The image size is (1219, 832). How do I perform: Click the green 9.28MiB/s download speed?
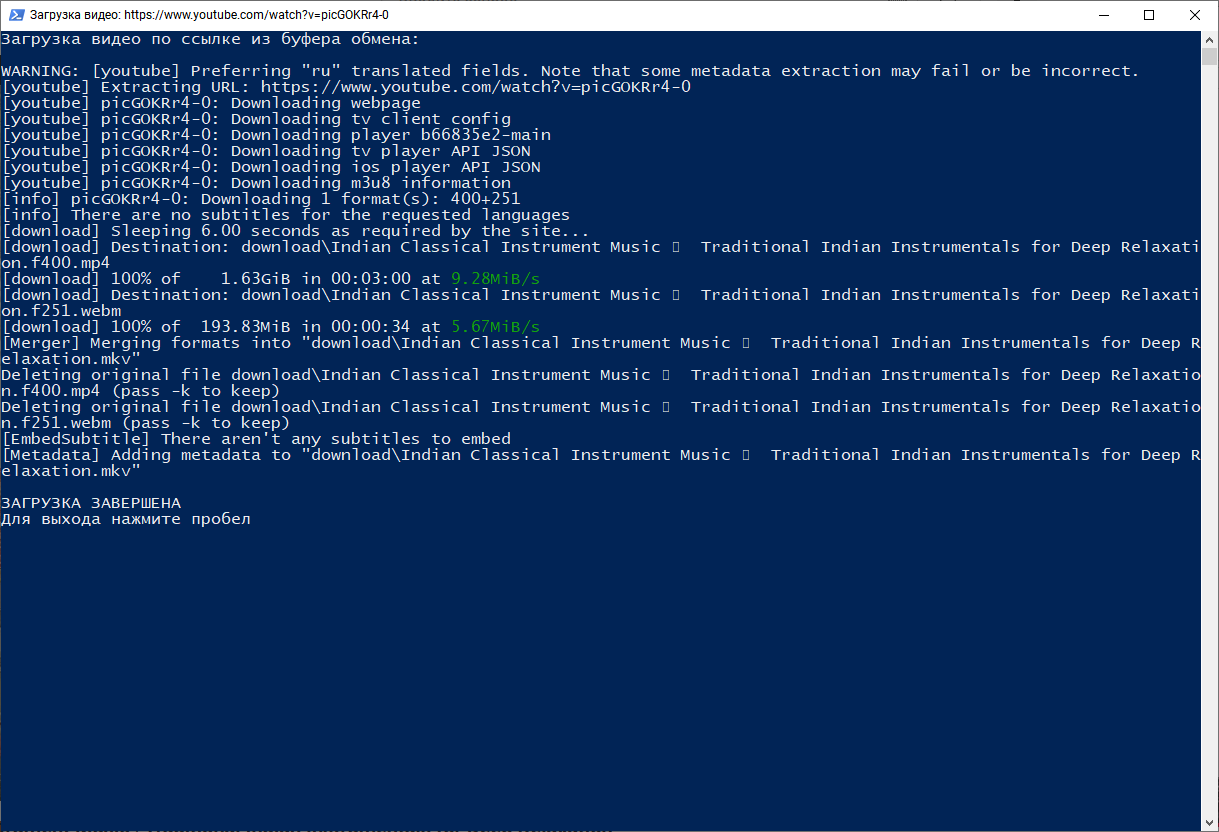[495, 279]
